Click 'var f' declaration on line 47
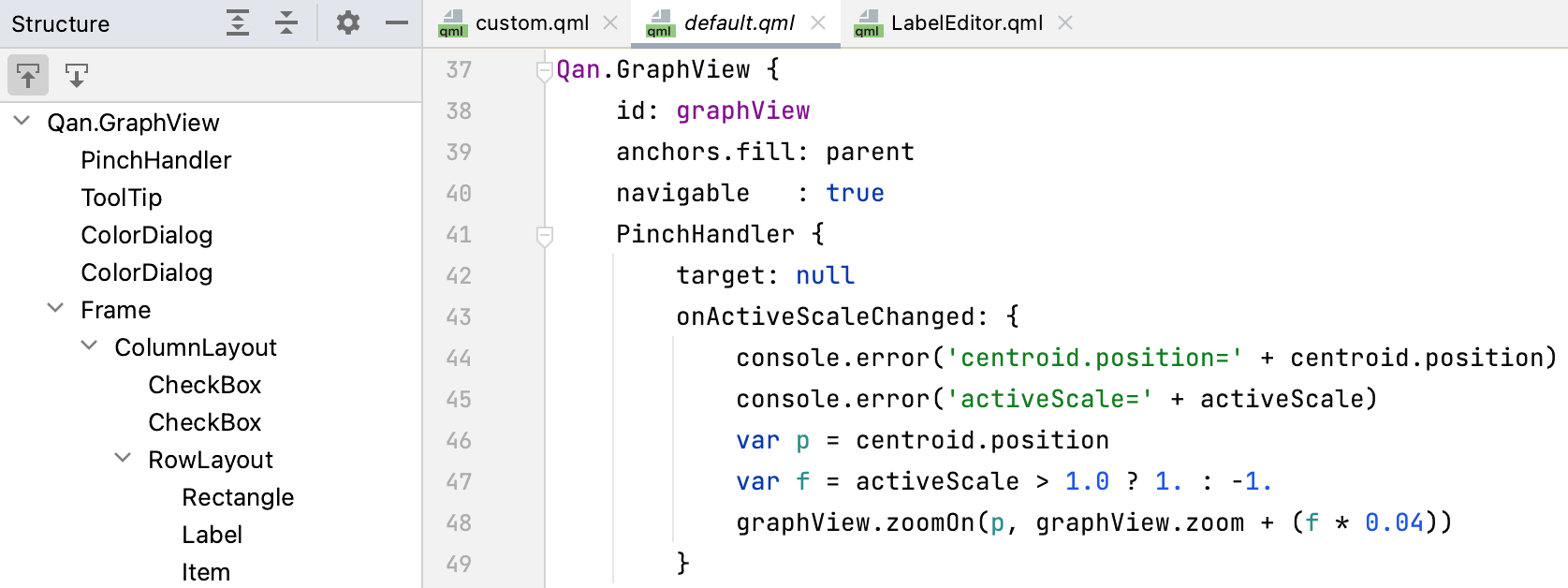The width and height of the screenshot is (1568, 588). 773,481
